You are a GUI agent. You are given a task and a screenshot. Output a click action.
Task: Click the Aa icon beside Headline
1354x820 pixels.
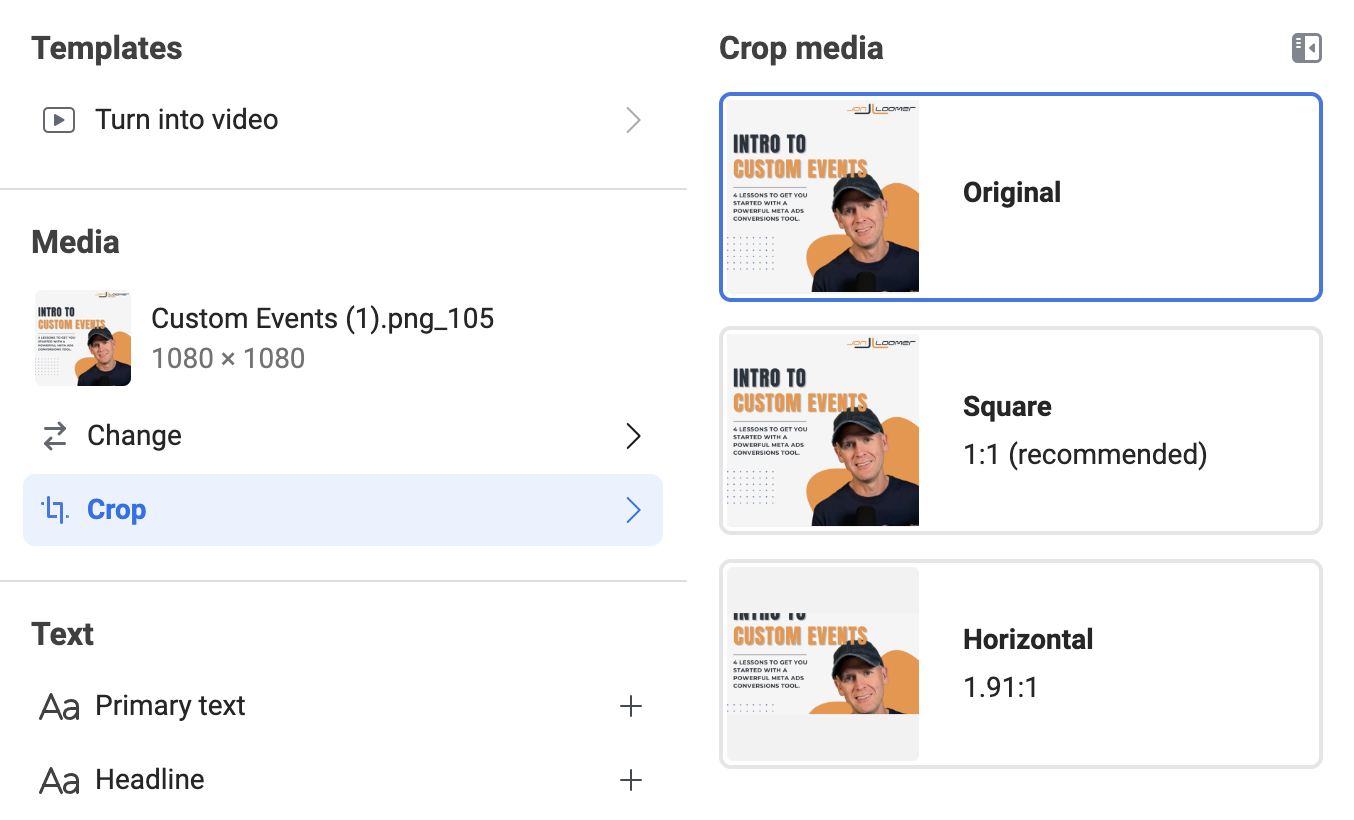pos(59,779)
